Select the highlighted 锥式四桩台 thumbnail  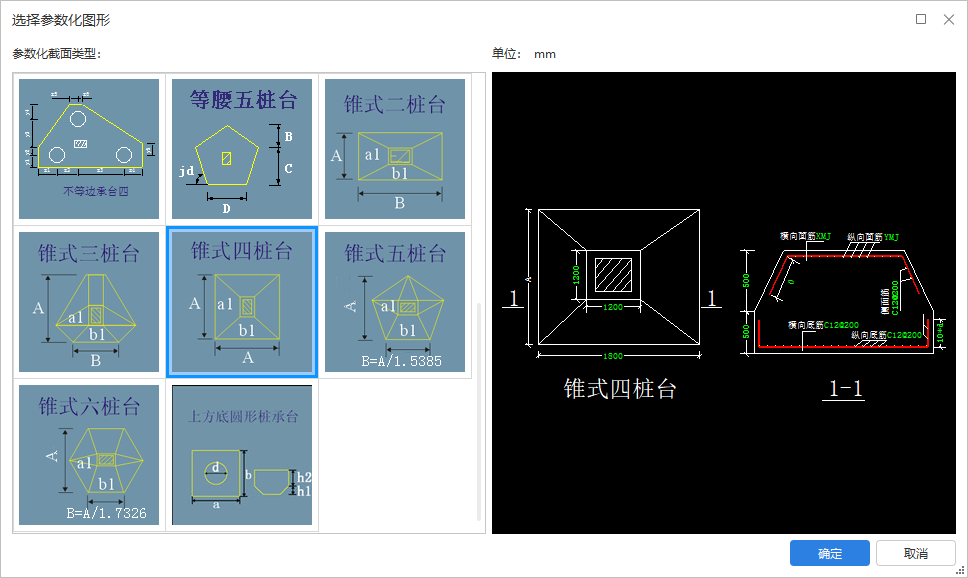pos(242,302)
